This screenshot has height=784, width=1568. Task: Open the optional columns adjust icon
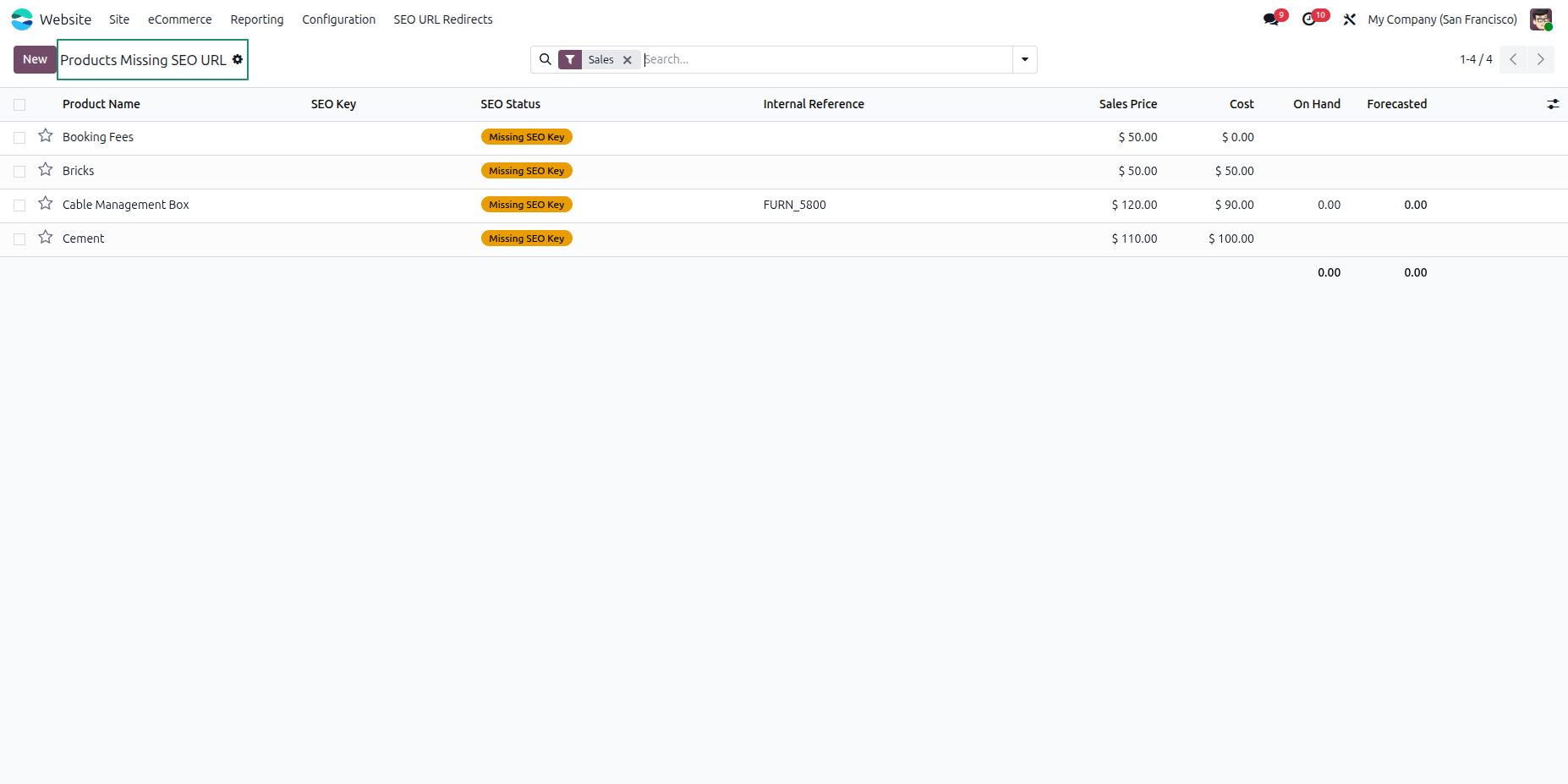[1553, 104]
